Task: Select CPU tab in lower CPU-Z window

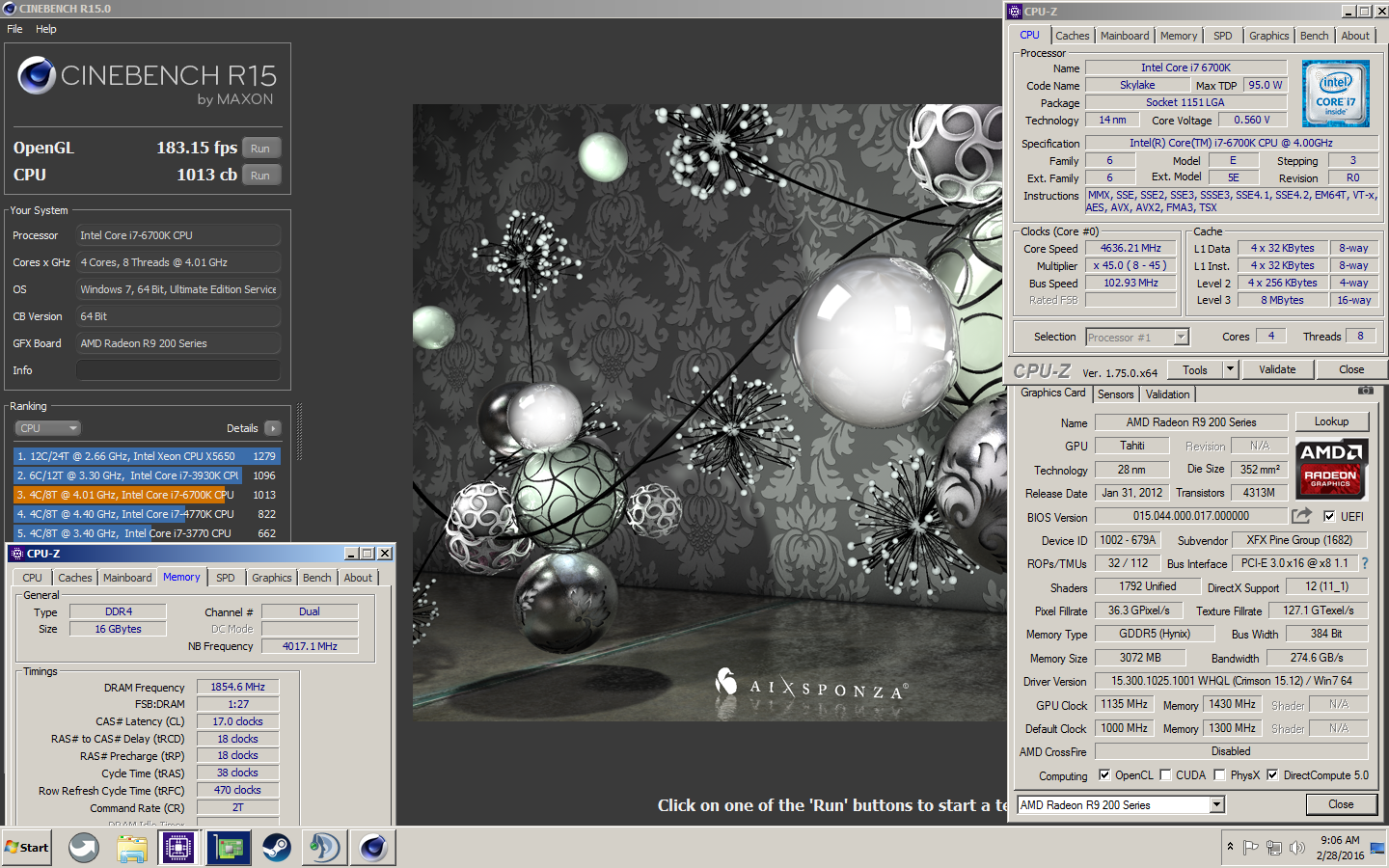Action: pos(32,578)
